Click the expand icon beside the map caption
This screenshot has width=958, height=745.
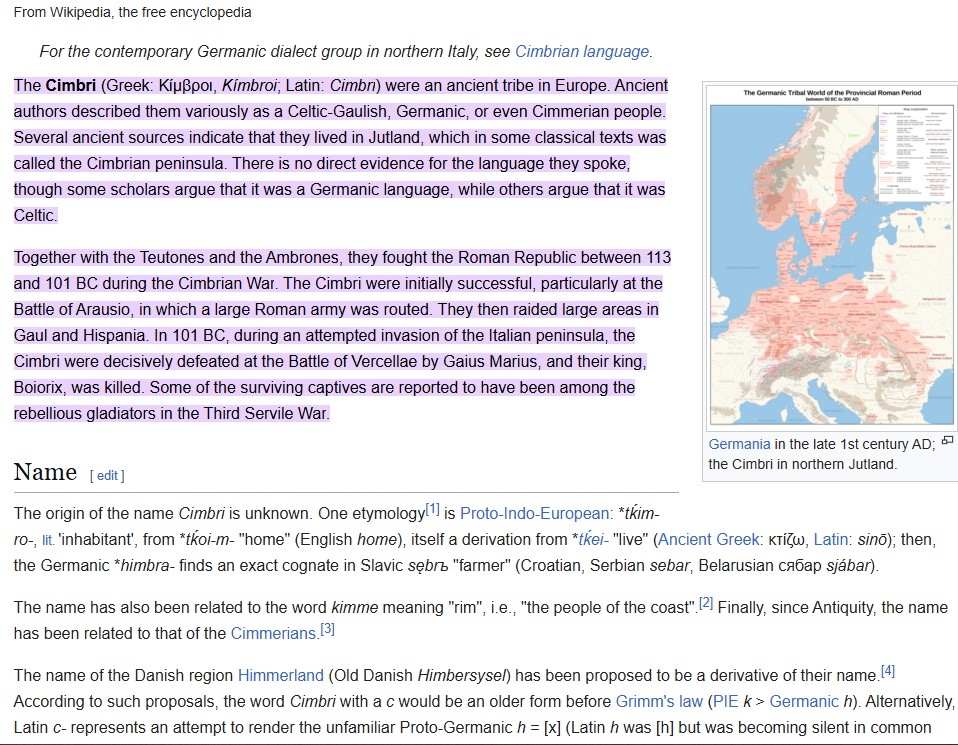(948, 444)
